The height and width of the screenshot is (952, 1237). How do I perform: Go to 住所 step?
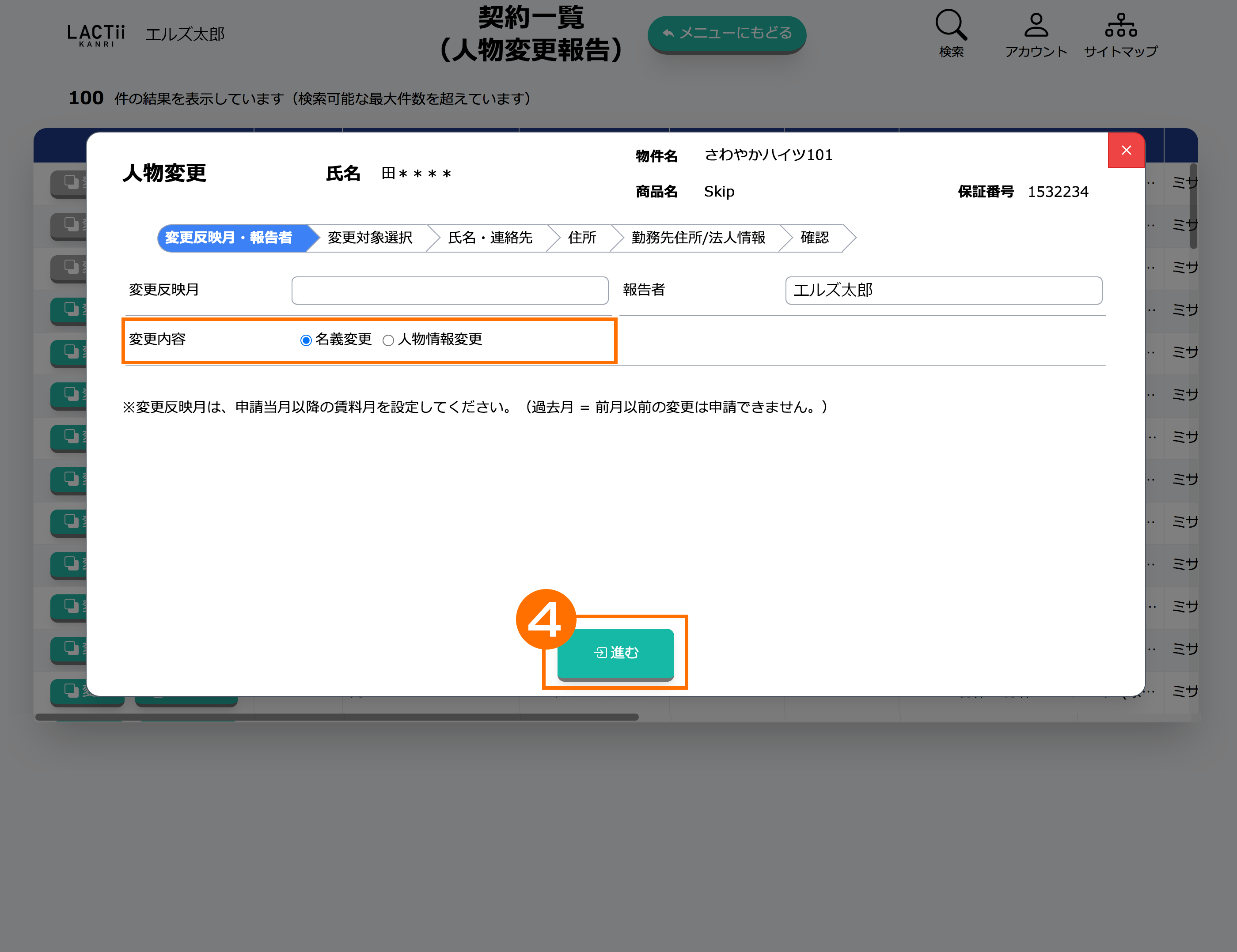coord(582,238)
